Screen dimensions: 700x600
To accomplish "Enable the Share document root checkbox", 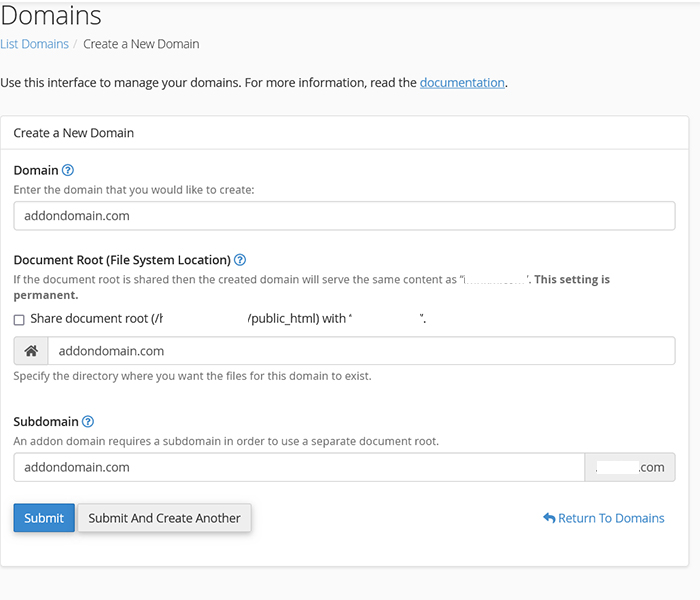I will tap(19, 319).
